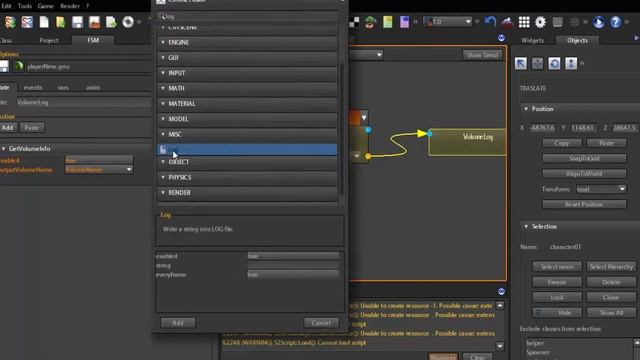
Task: Click the gray panel icon beside the gear
Action: point(557,22)
